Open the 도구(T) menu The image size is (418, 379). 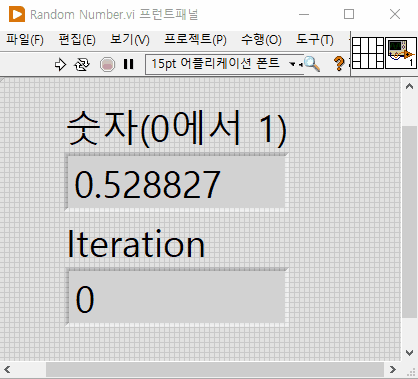pyautogui.click(x=315, y=40)
